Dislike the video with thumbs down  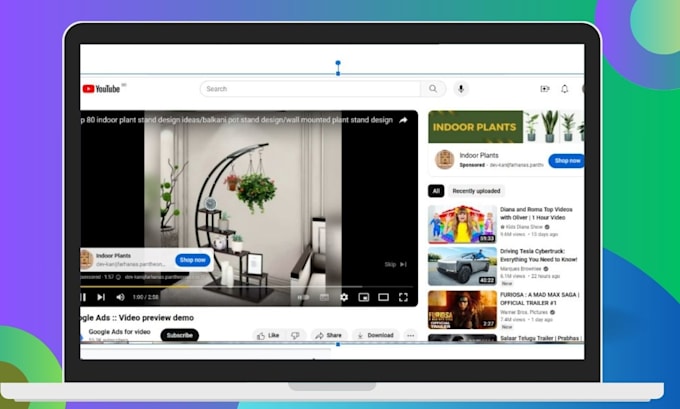click(x=295, y=335)
